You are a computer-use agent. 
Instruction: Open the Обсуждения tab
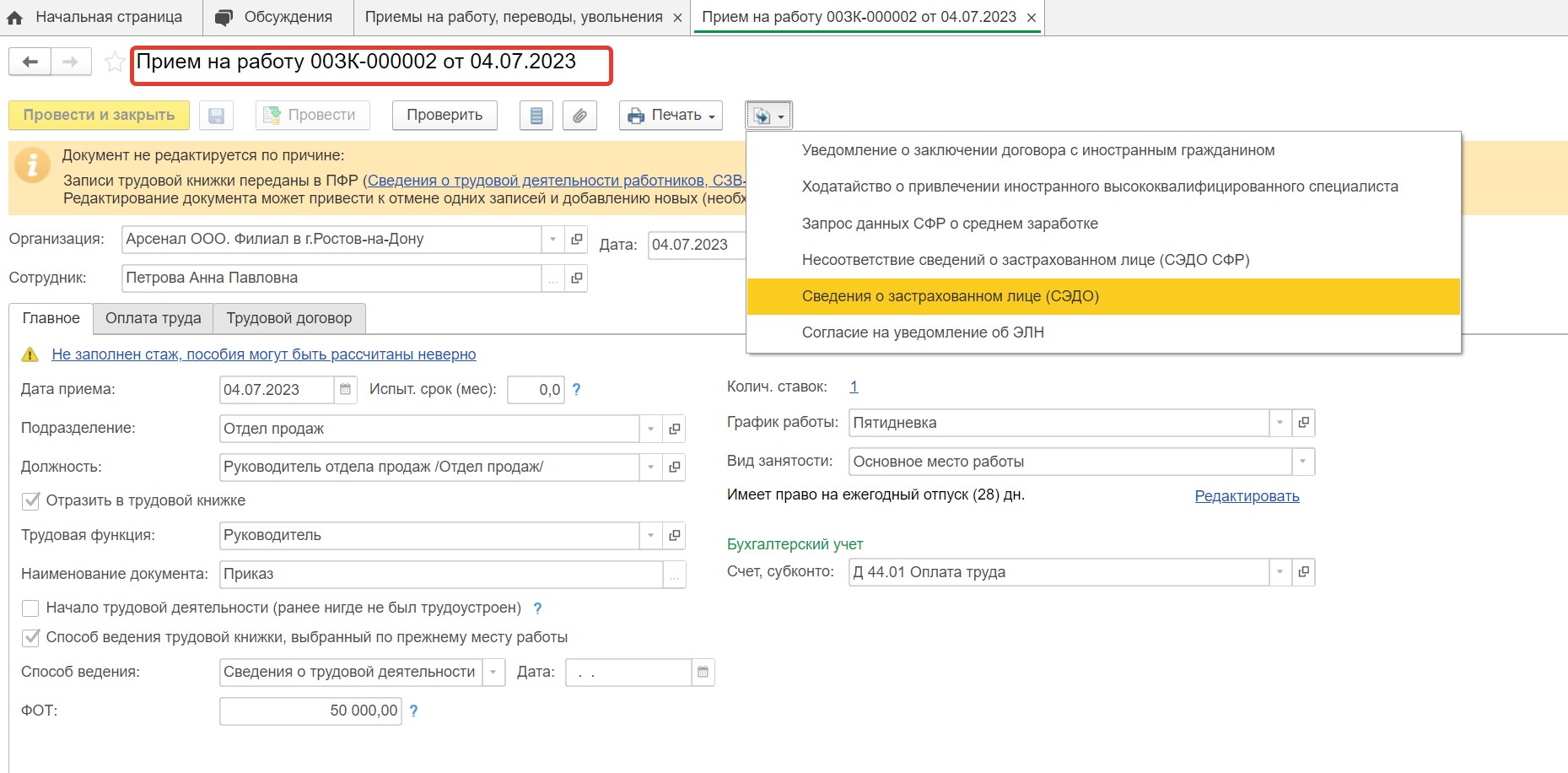(x=274, y=17)
